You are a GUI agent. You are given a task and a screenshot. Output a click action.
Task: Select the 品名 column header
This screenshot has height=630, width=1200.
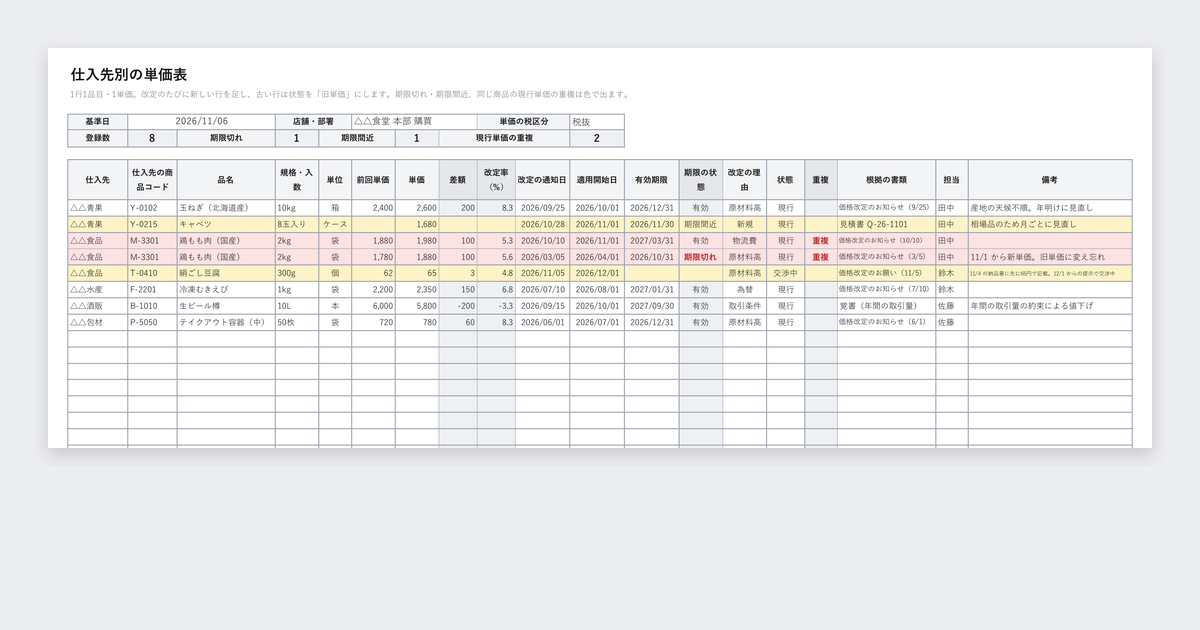(226, 180)
